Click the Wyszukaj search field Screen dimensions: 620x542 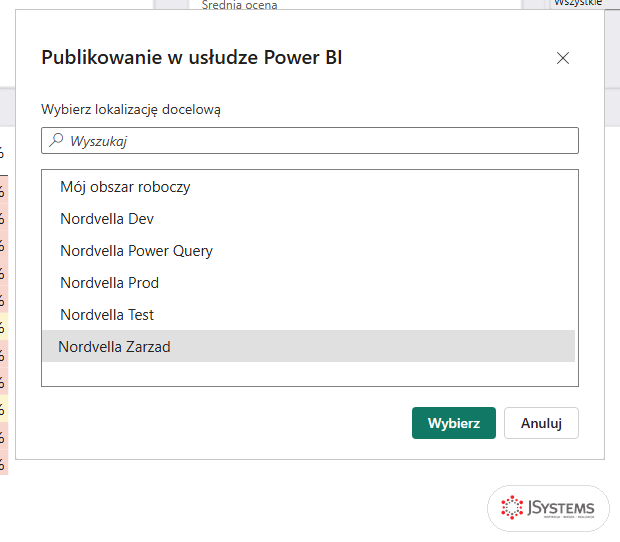tap(310, 140)
